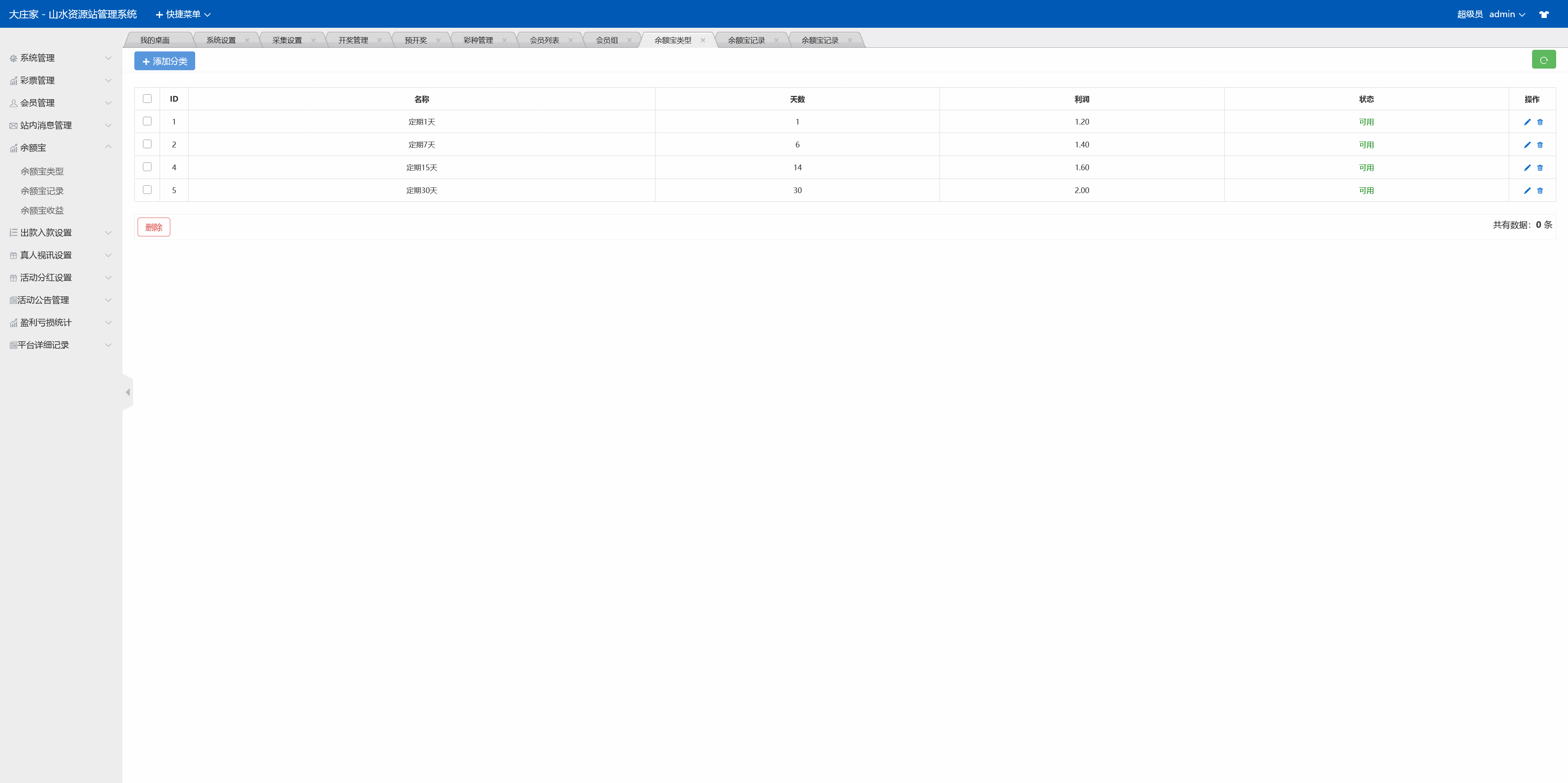The height and width of the screenshot is (783, 1568).
Task: Check the checkbox for ID 5 row
Action: tap(147, 190)
